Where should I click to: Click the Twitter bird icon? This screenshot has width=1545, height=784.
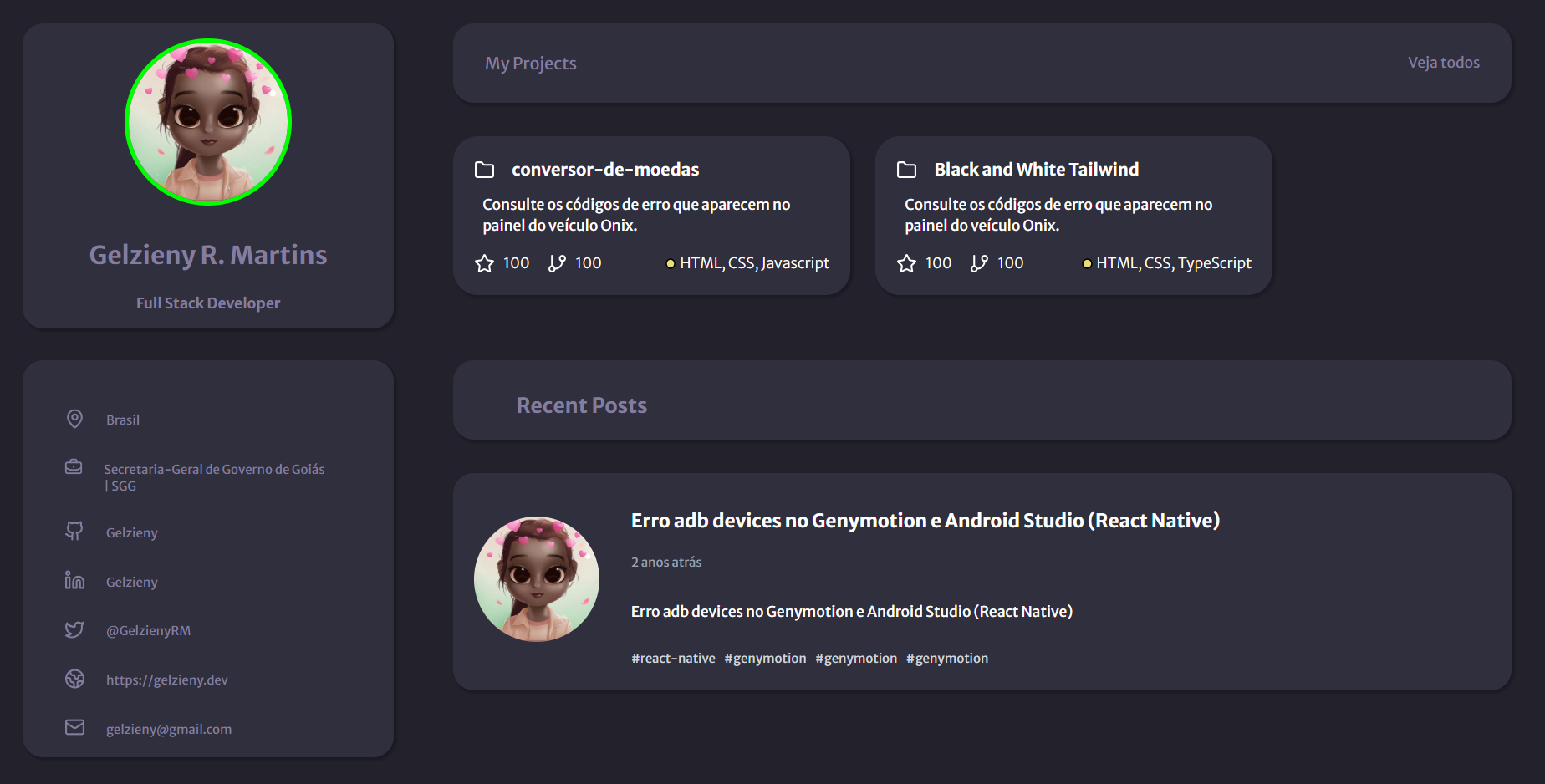pos(74,629)
